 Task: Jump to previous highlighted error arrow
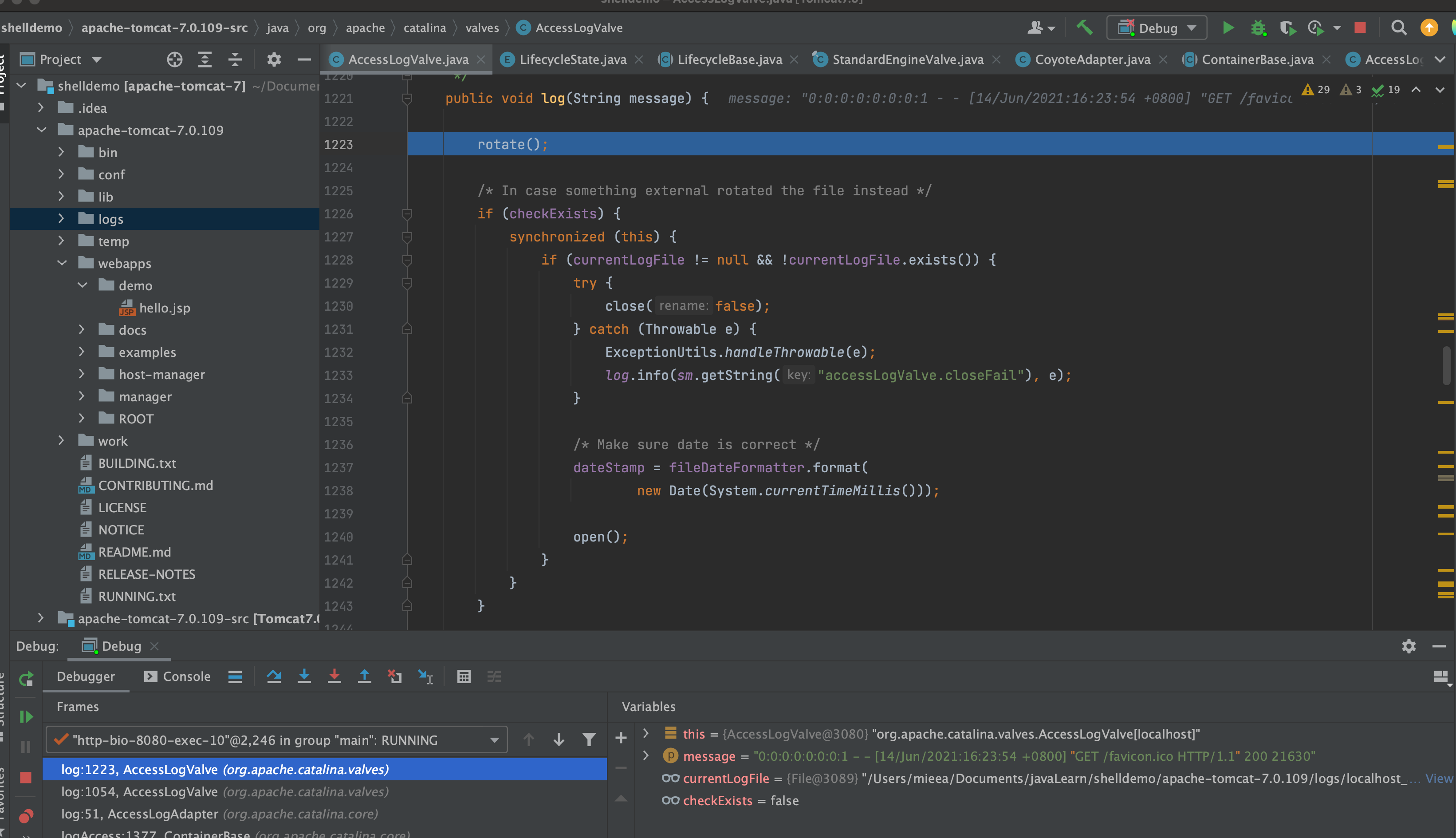coord(1417,90)
